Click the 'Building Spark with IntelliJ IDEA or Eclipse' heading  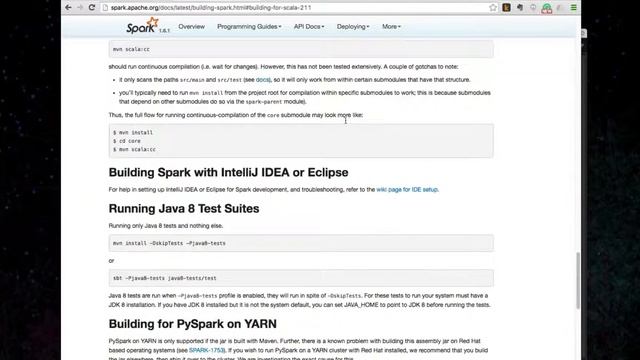[229, 172]
